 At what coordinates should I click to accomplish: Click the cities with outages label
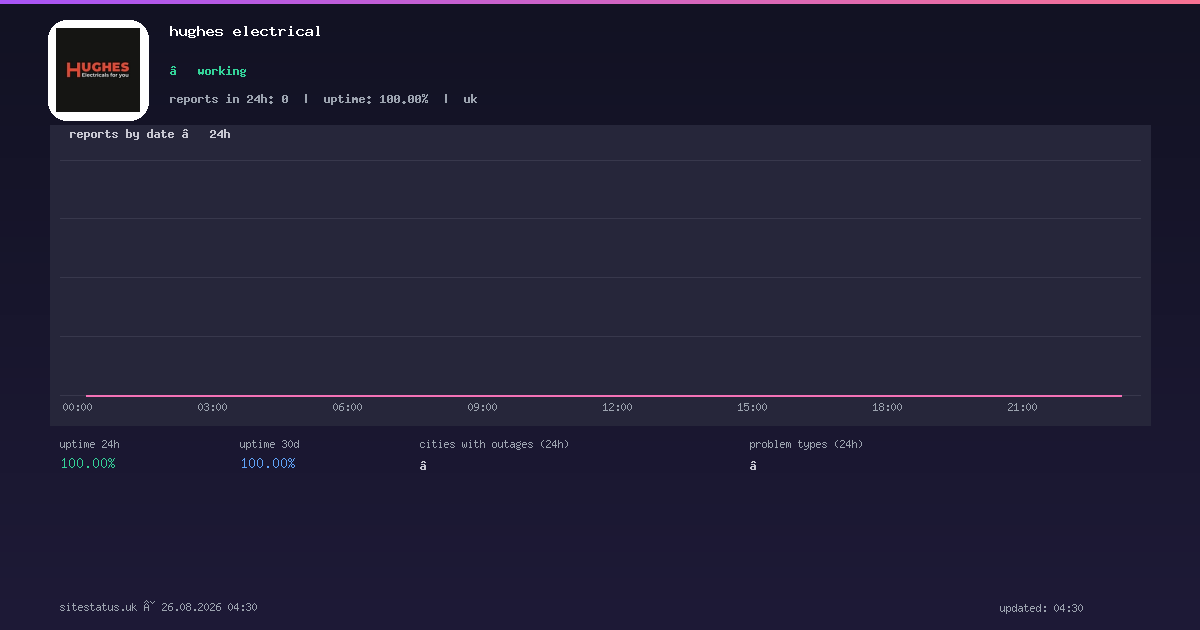[x=494, y=444]
